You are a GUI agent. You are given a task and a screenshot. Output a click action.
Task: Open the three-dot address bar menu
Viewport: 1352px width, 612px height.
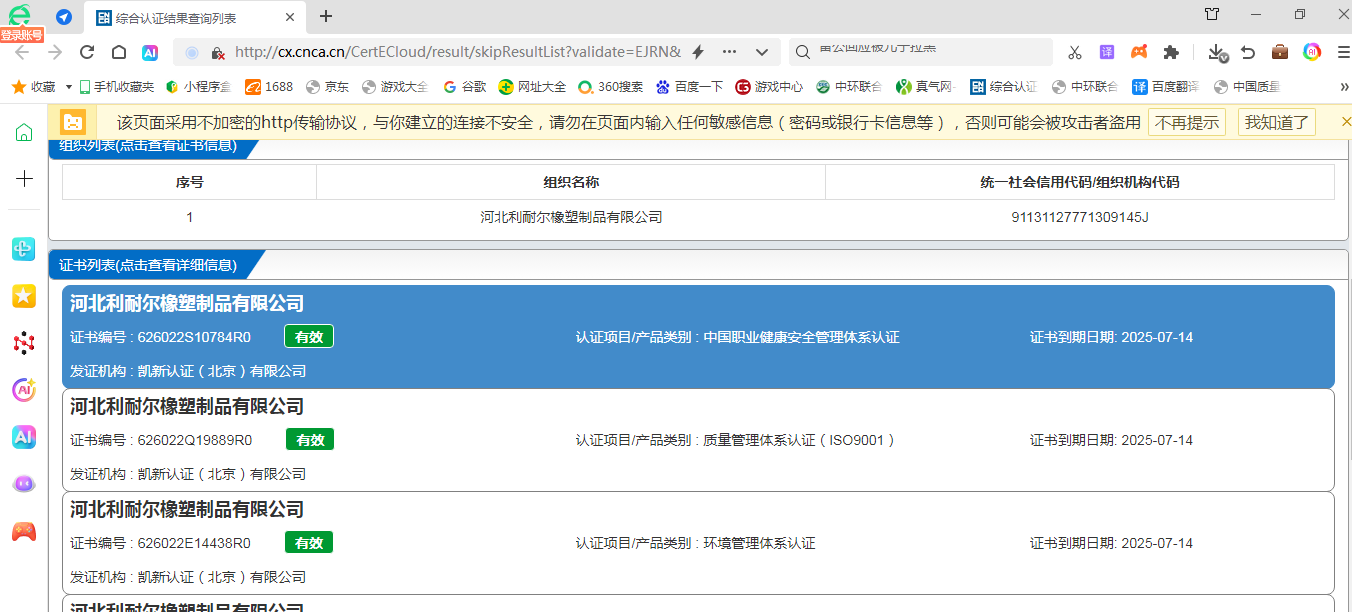tap(729, 52)
